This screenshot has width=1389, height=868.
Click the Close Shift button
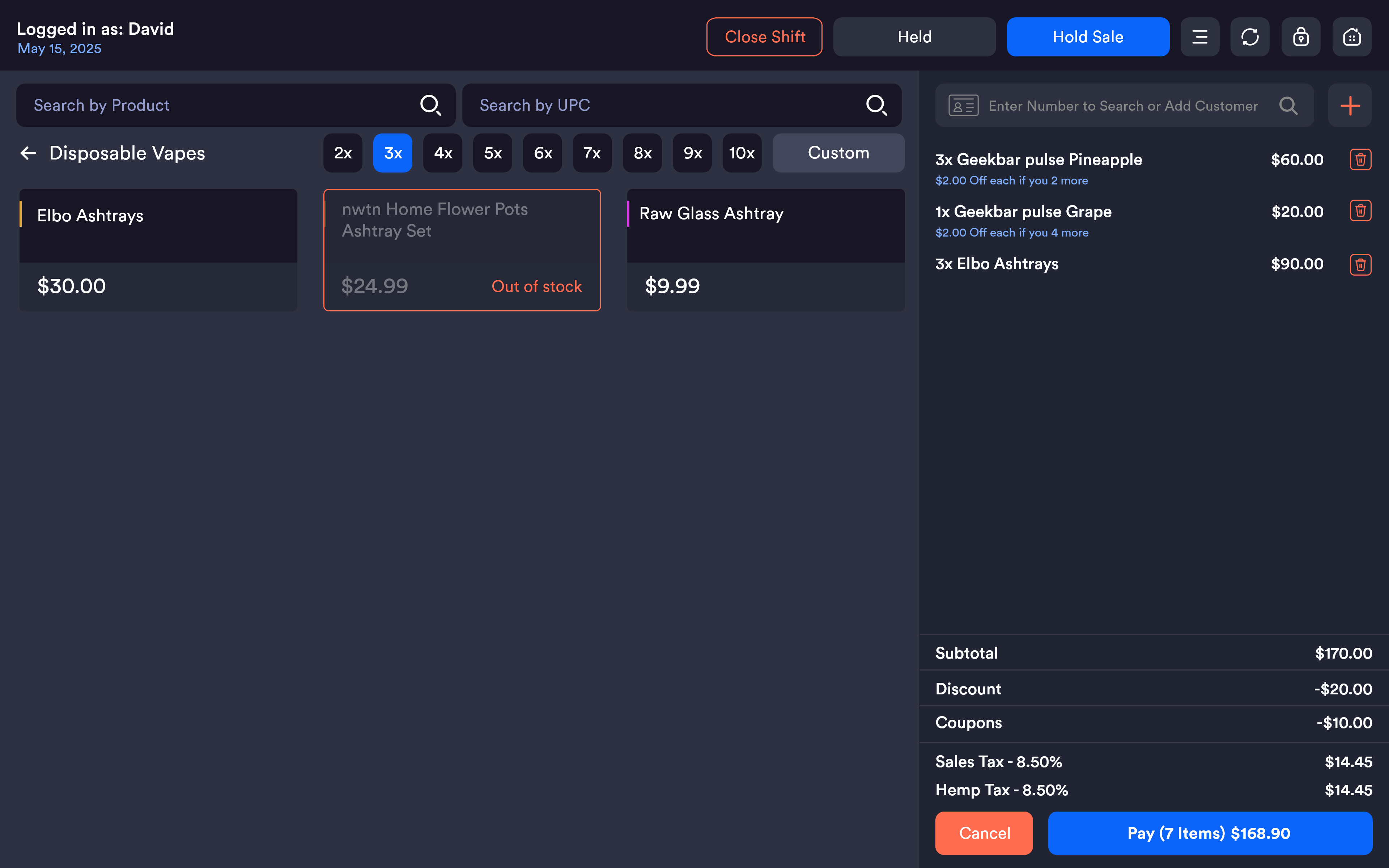pos(764,37)
